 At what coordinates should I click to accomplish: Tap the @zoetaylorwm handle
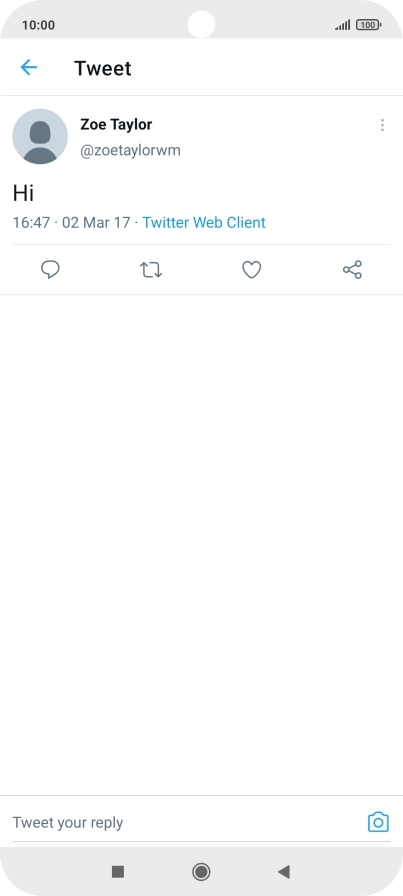pos(130,151)
